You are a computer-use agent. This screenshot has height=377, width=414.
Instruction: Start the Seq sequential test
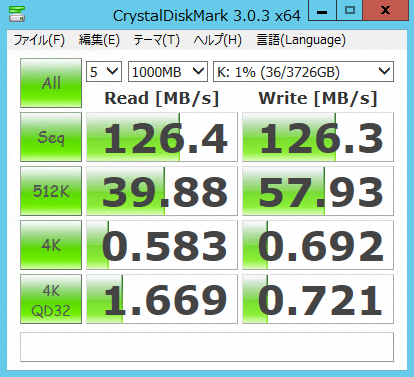pos(51,137)
